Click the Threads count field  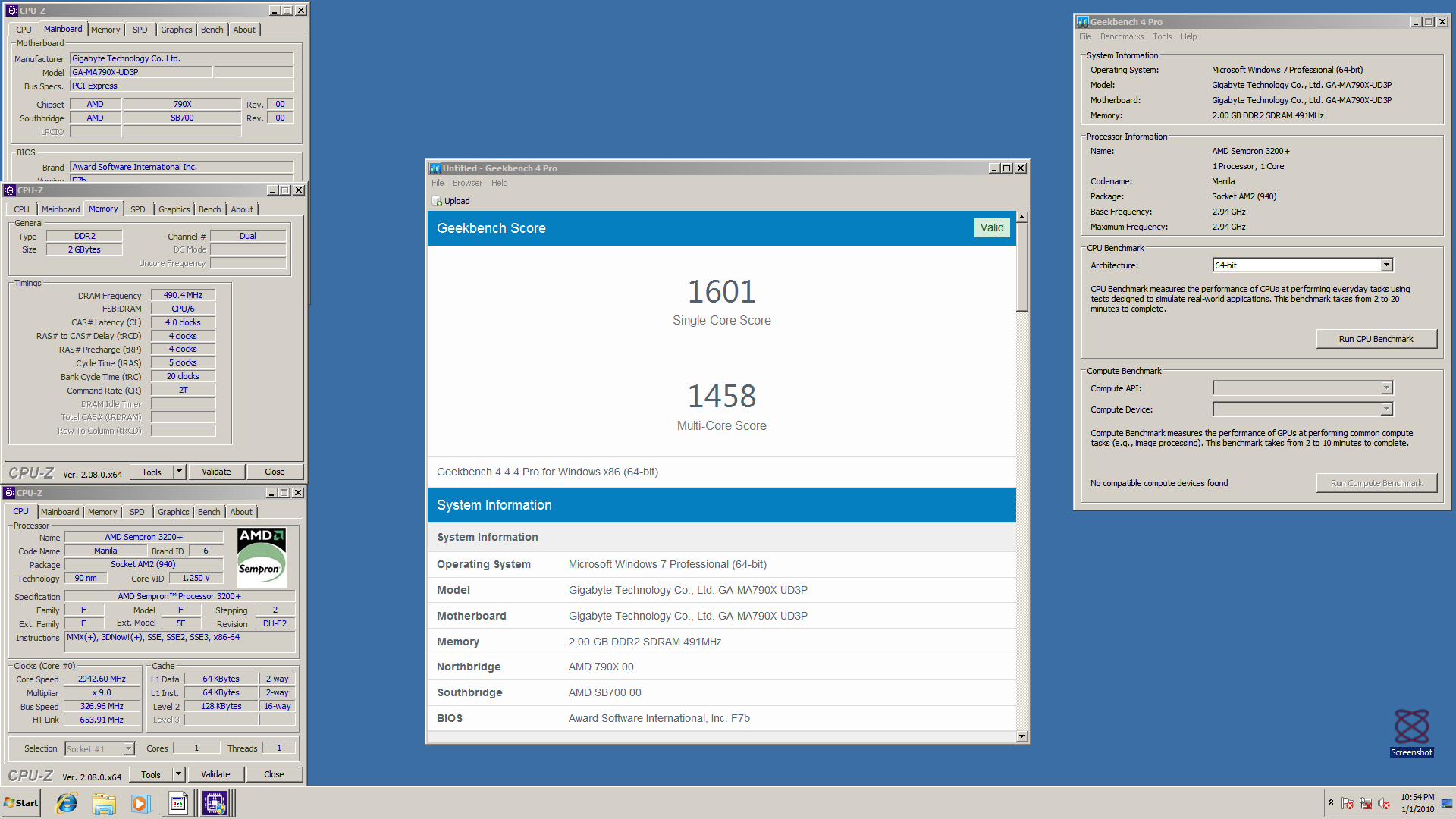279,748
